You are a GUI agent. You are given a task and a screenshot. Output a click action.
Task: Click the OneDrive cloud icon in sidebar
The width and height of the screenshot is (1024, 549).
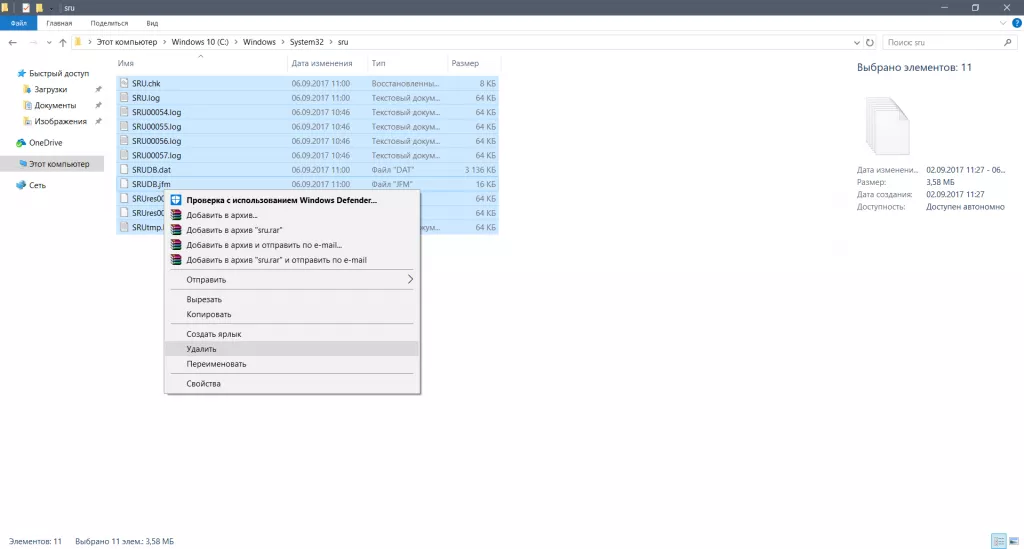coord(21,143)
